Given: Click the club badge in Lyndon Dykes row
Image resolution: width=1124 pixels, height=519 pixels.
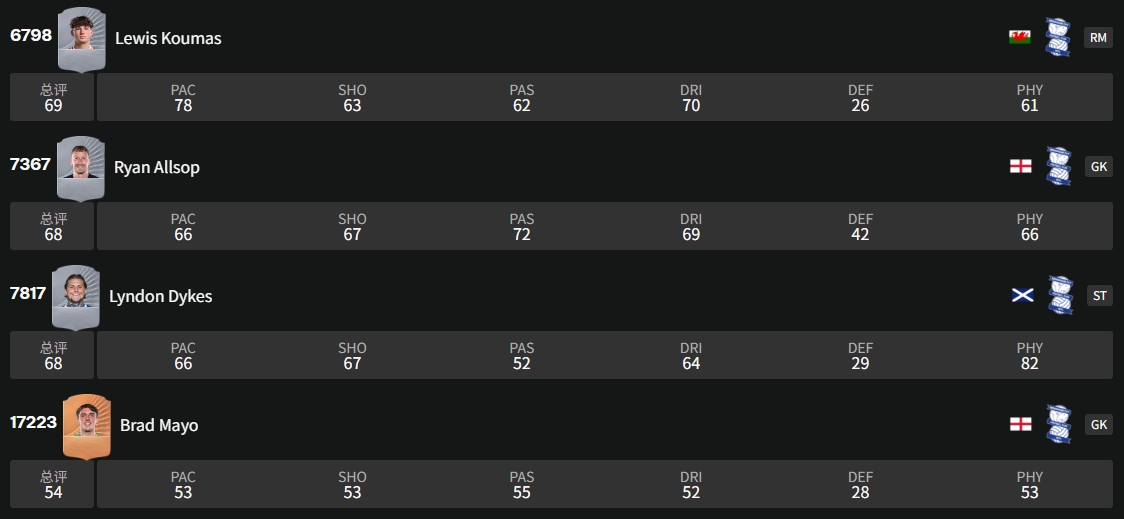Looking at the screenshot, I should [1060, 295].
